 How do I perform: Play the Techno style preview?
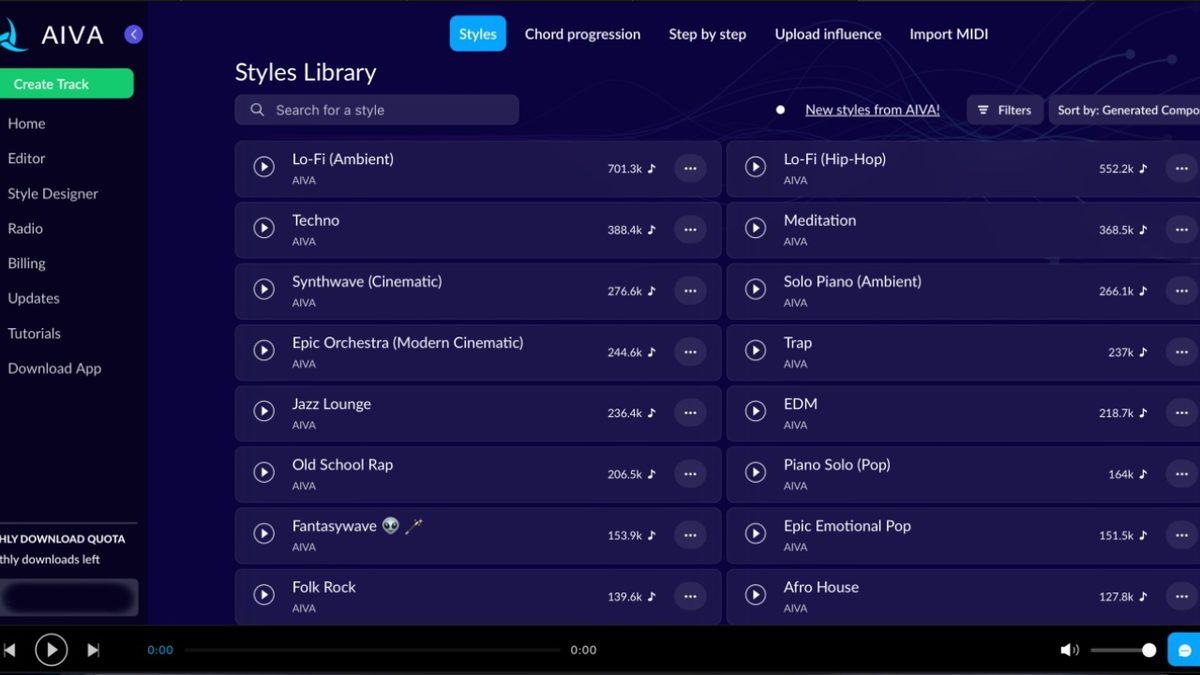click(264, 229)
